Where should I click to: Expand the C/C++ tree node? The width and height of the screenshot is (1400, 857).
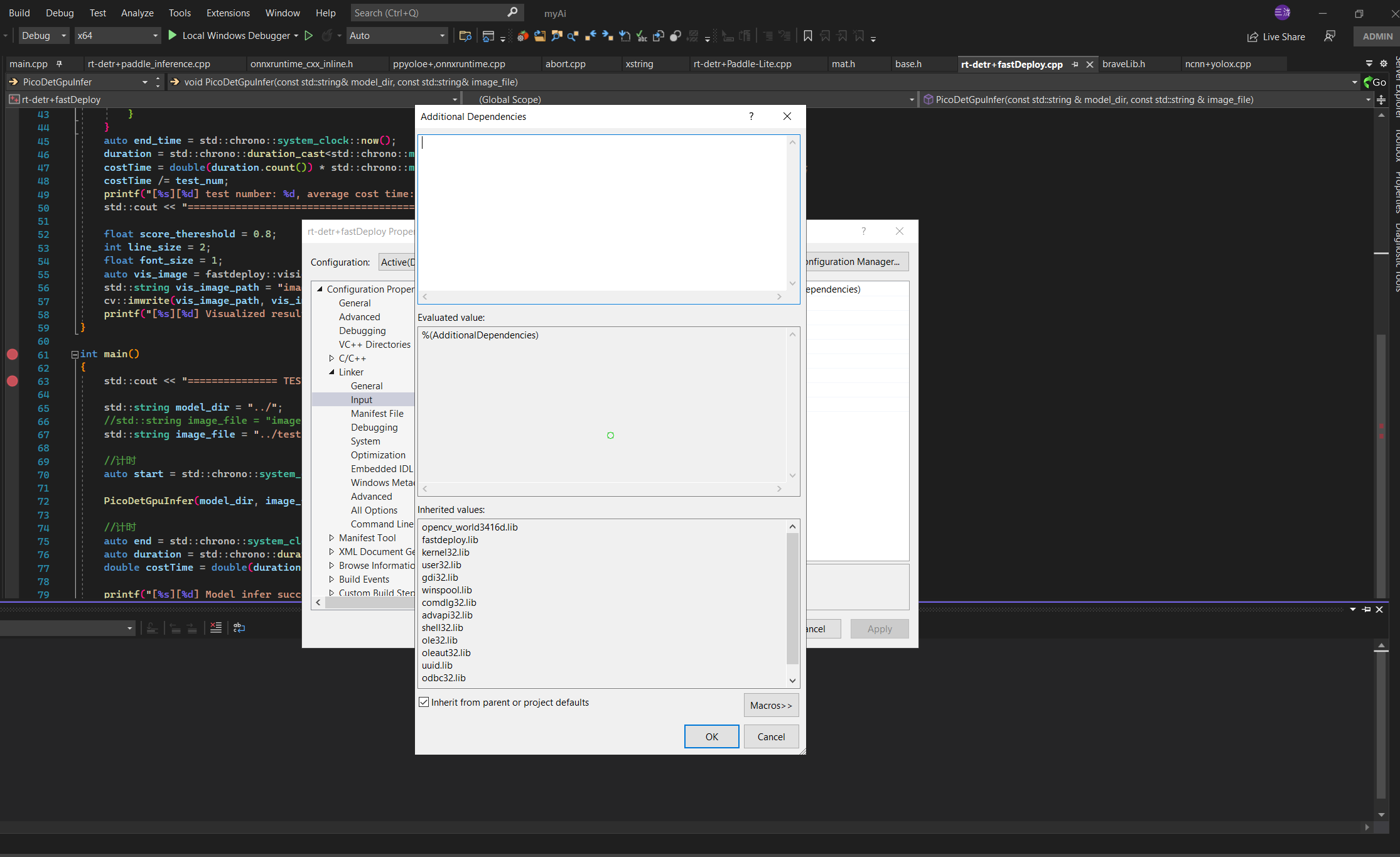331,358
